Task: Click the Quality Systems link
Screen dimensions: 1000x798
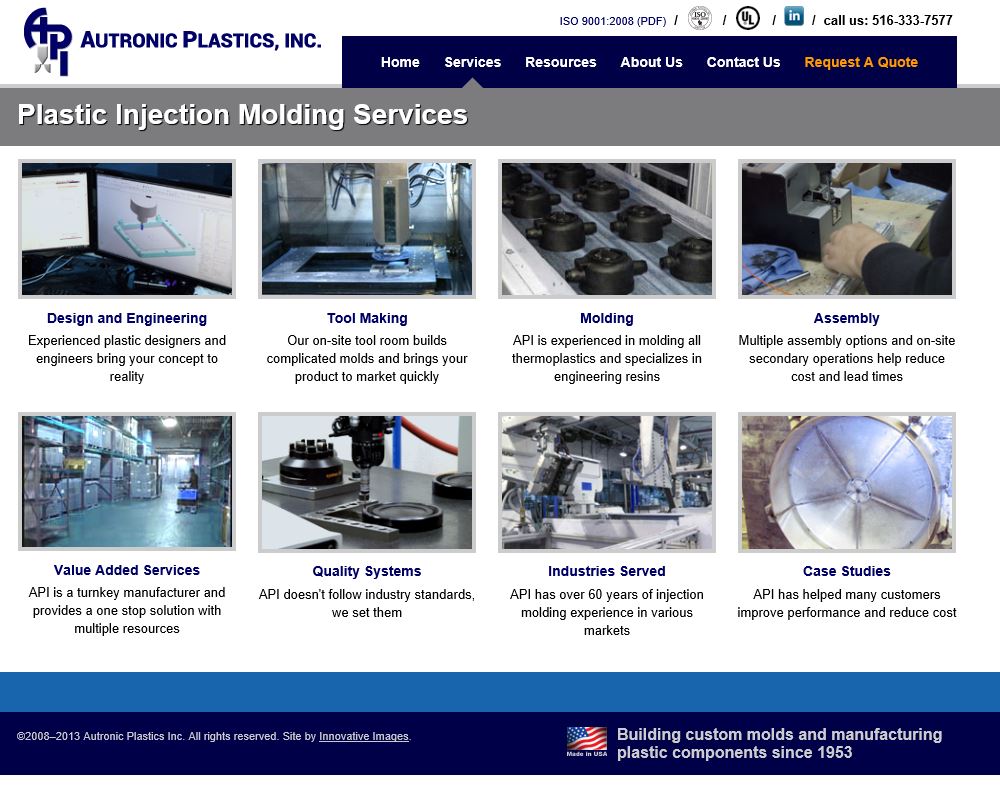Action: point(367,571)
